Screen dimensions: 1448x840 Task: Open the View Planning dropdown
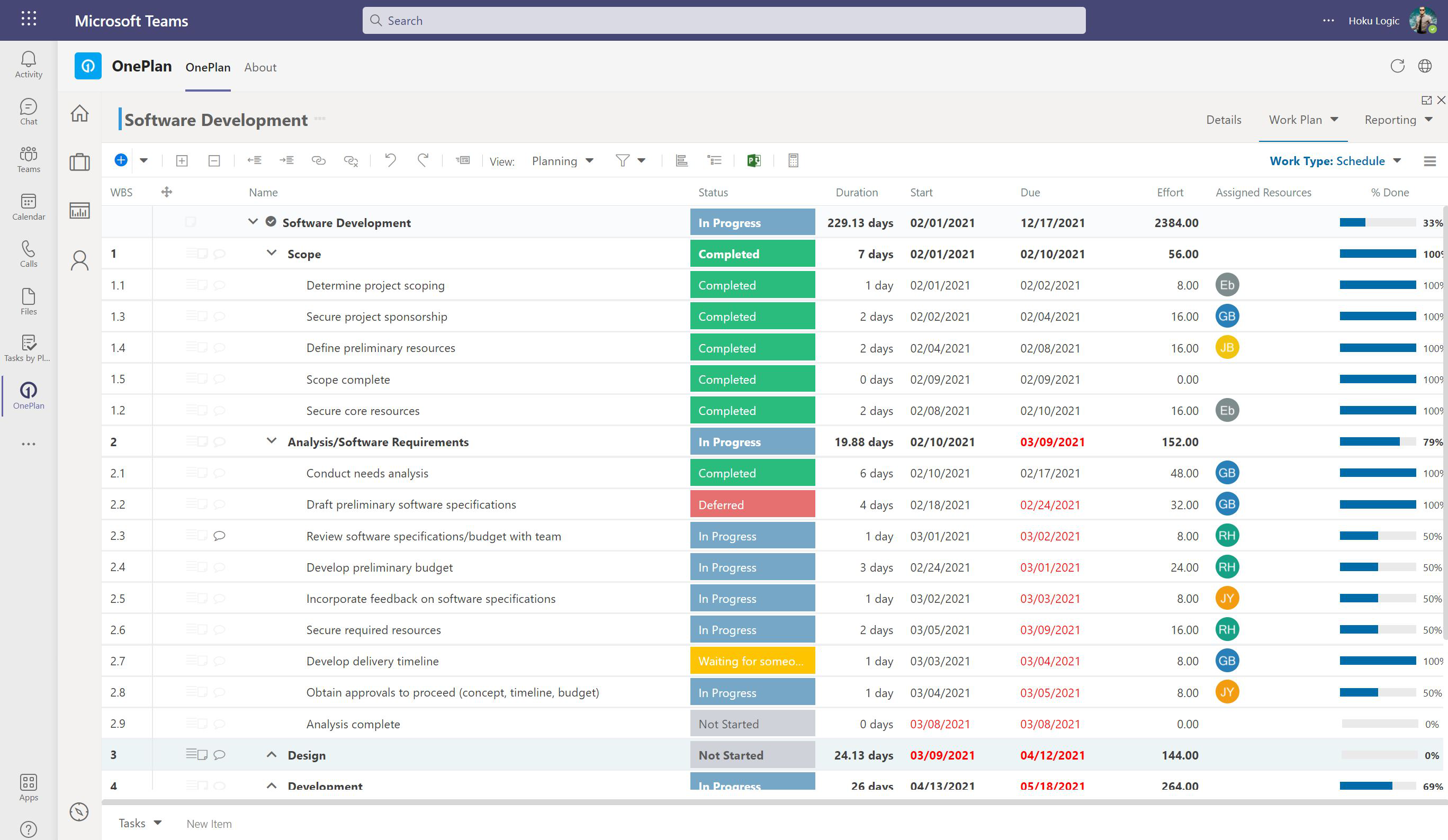(x=563, y=161)
